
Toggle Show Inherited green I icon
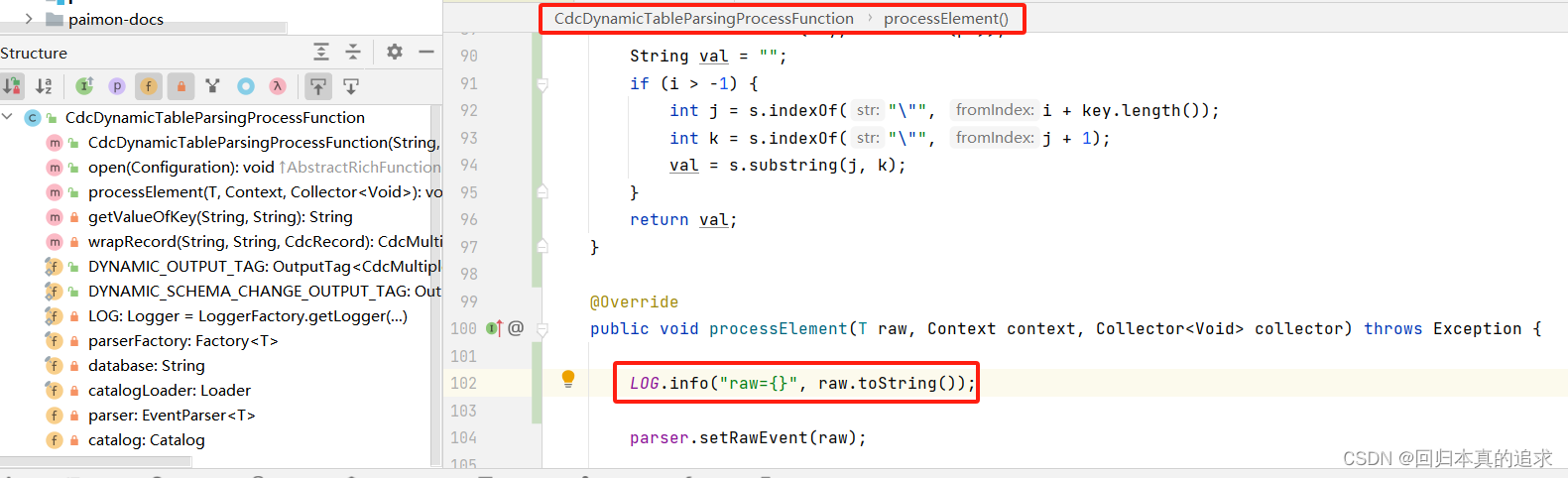click(84, 86)
